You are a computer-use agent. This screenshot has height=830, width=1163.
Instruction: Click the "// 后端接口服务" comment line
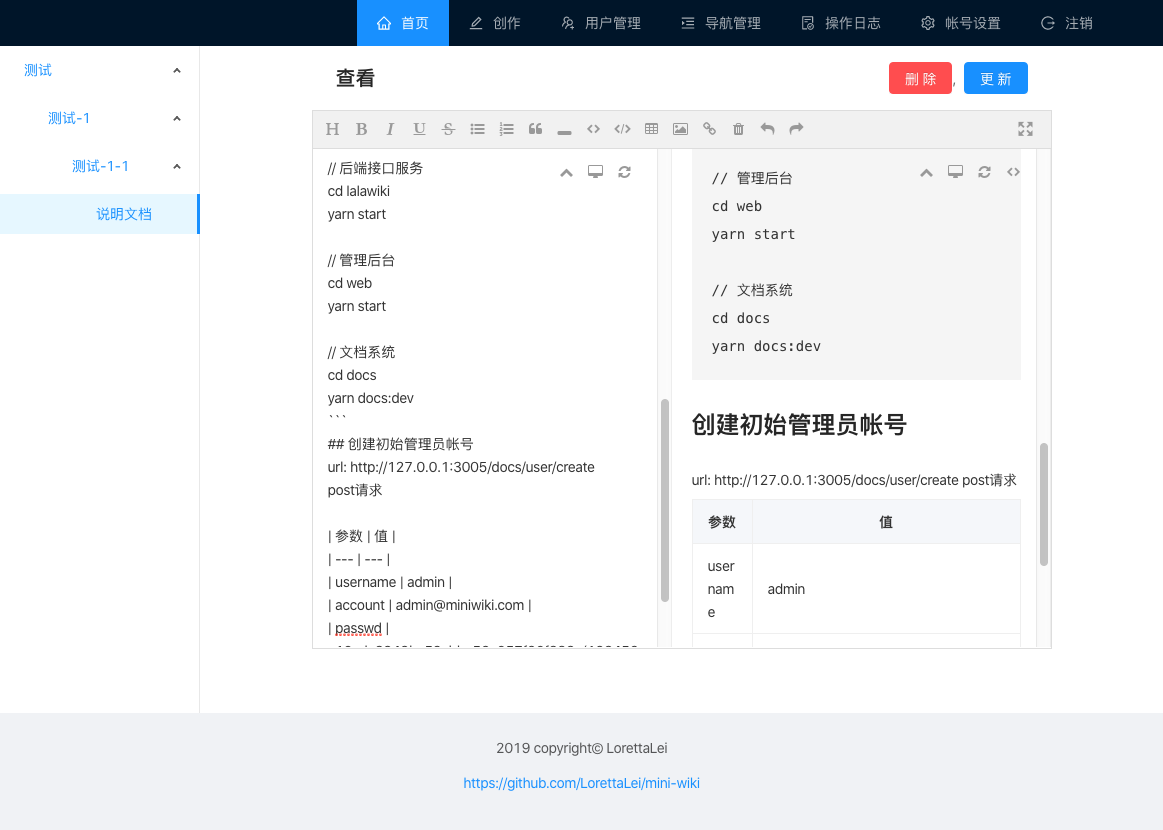coord(375,168)
